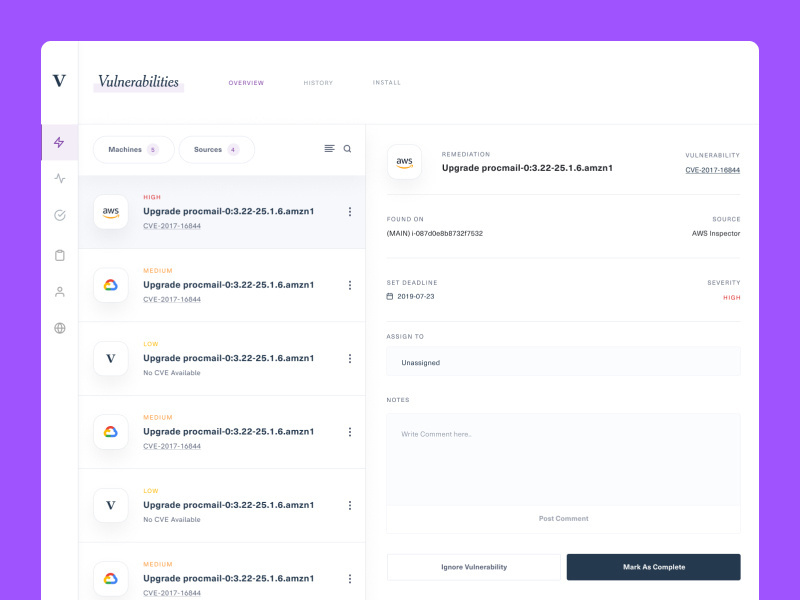The height and width of the screenshot is (600, 800).
Task: Open the activity pulse sidebar icon
Action: [60, 178]
